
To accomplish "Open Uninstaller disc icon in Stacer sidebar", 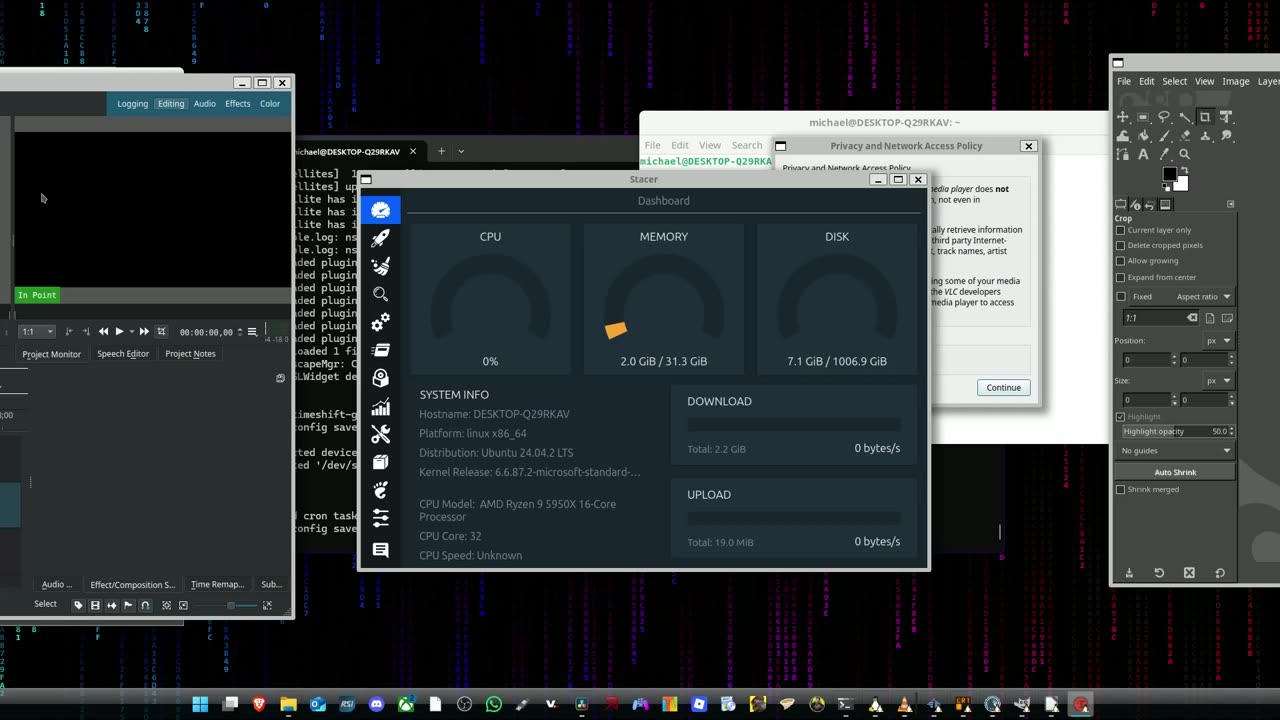I will coord(380,378).
